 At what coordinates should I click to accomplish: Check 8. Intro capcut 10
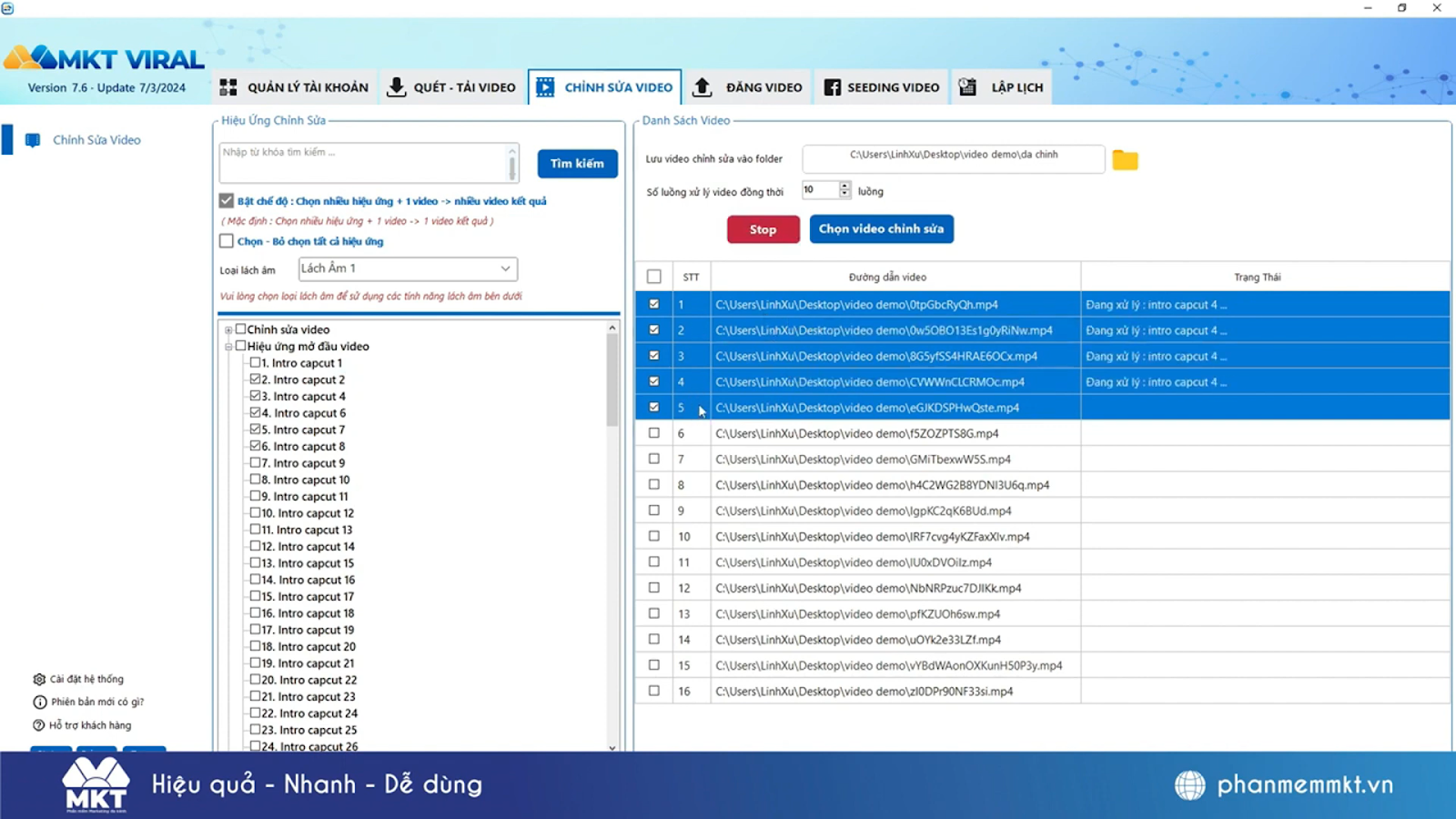pos(256,479)
